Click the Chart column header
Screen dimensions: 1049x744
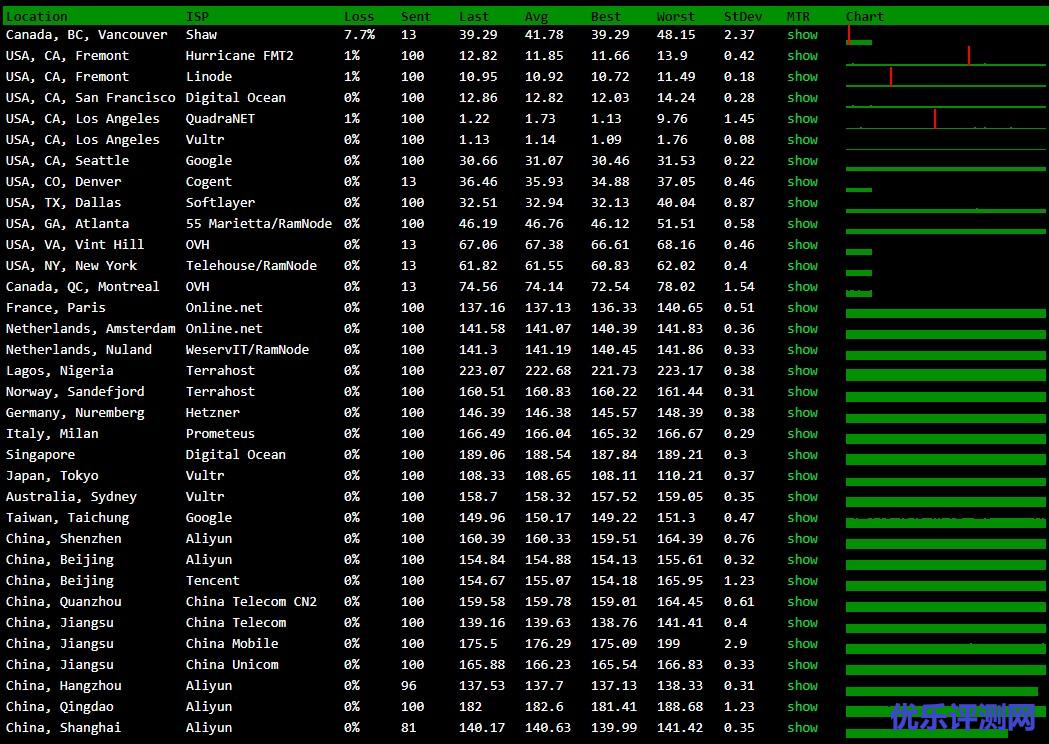[x=865, y=17]
